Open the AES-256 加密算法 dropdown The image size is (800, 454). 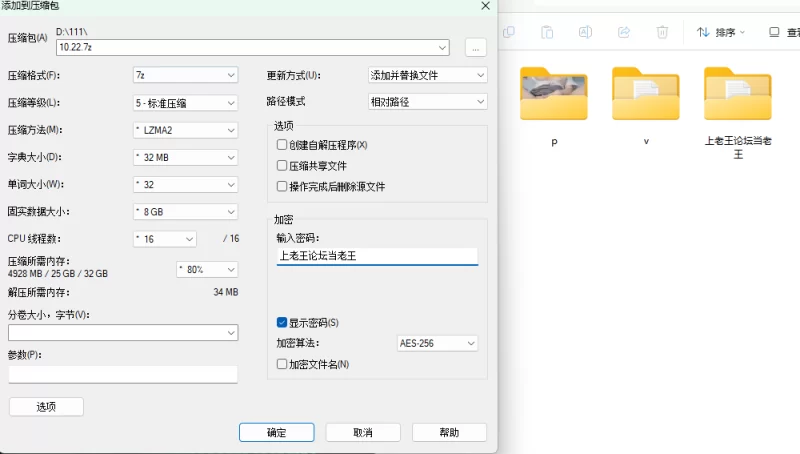pos(437,343)
